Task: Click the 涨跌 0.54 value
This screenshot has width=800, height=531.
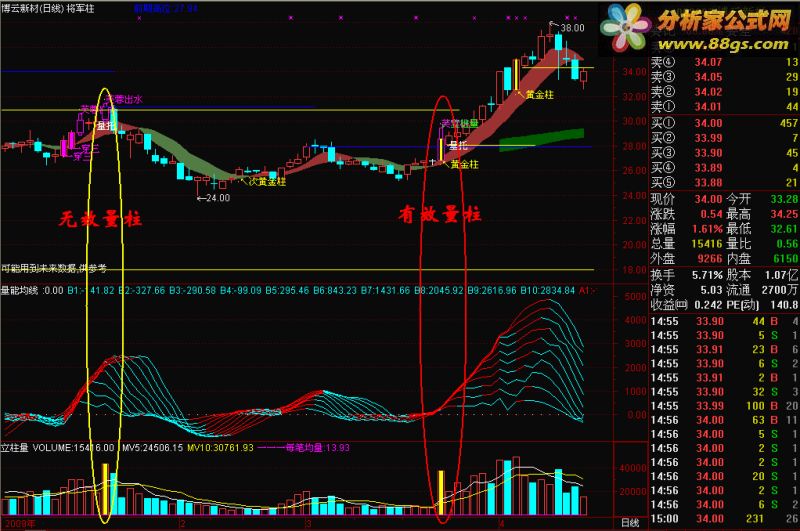Action: click(711, 214)
